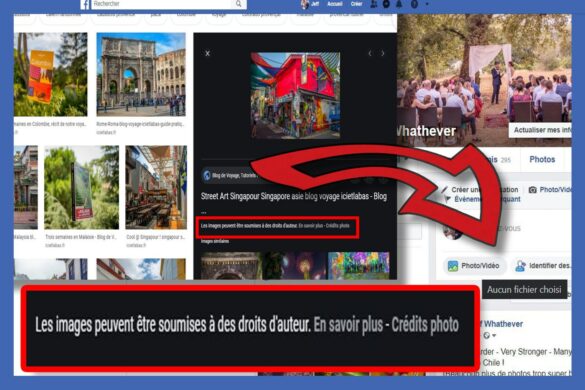Image resolution: width=585 pixels, height=390 pixels.
Task: Open the colorful third similar image thumbnail
Action: (x=359, y=265)
